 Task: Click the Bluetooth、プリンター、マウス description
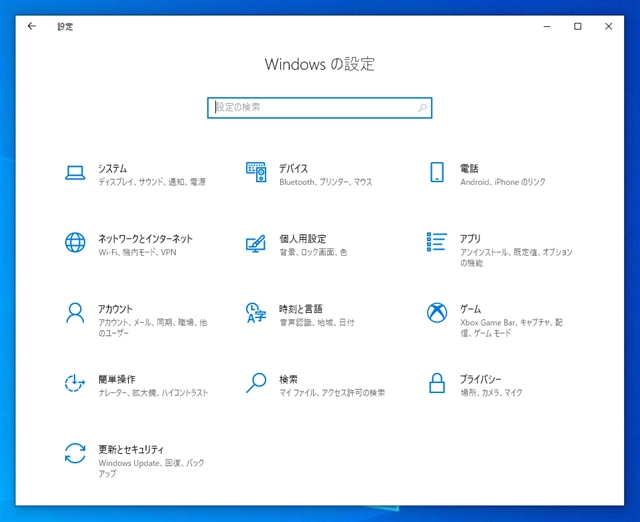(326, 182)
